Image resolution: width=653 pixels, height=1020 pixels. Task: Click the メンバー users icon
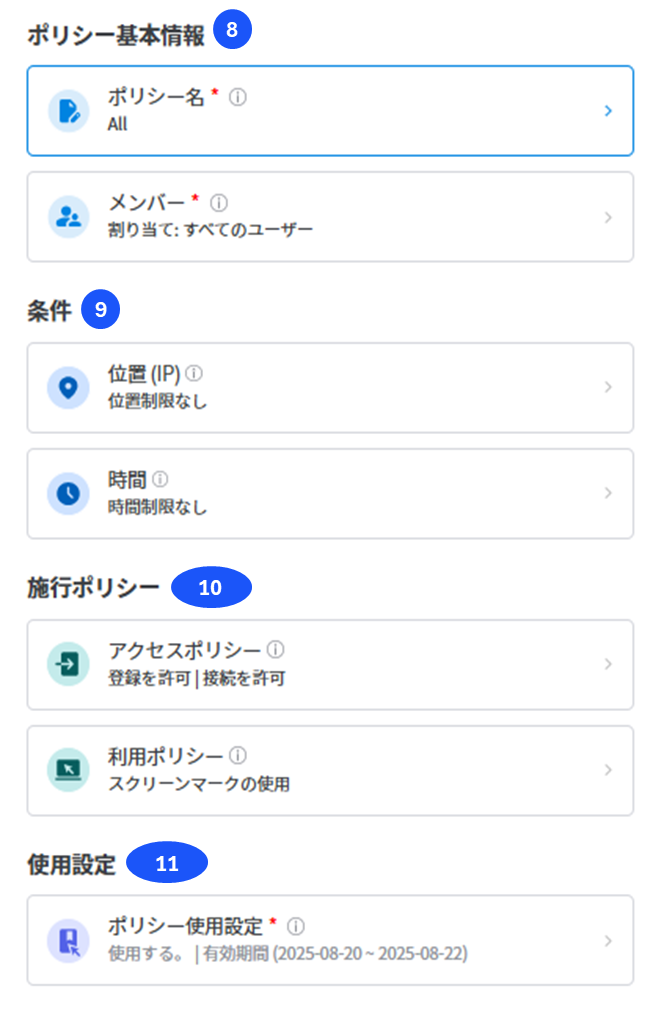tap(69, 217)
